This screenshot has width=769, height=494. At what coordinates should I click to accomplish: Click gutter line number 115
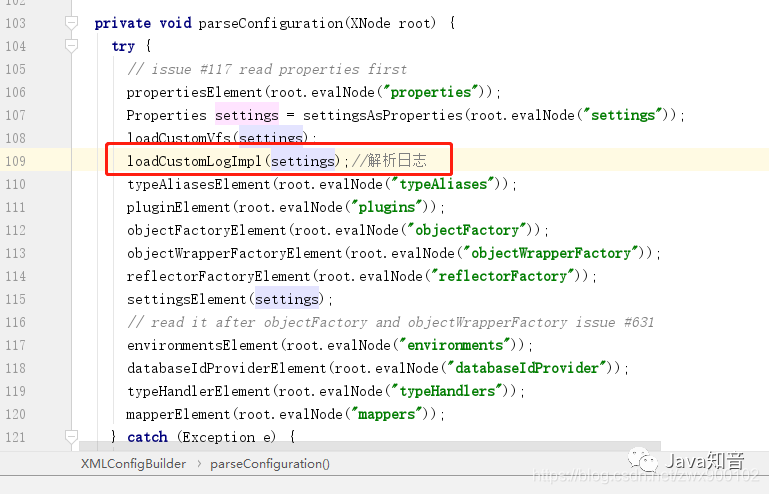point(15,299)
